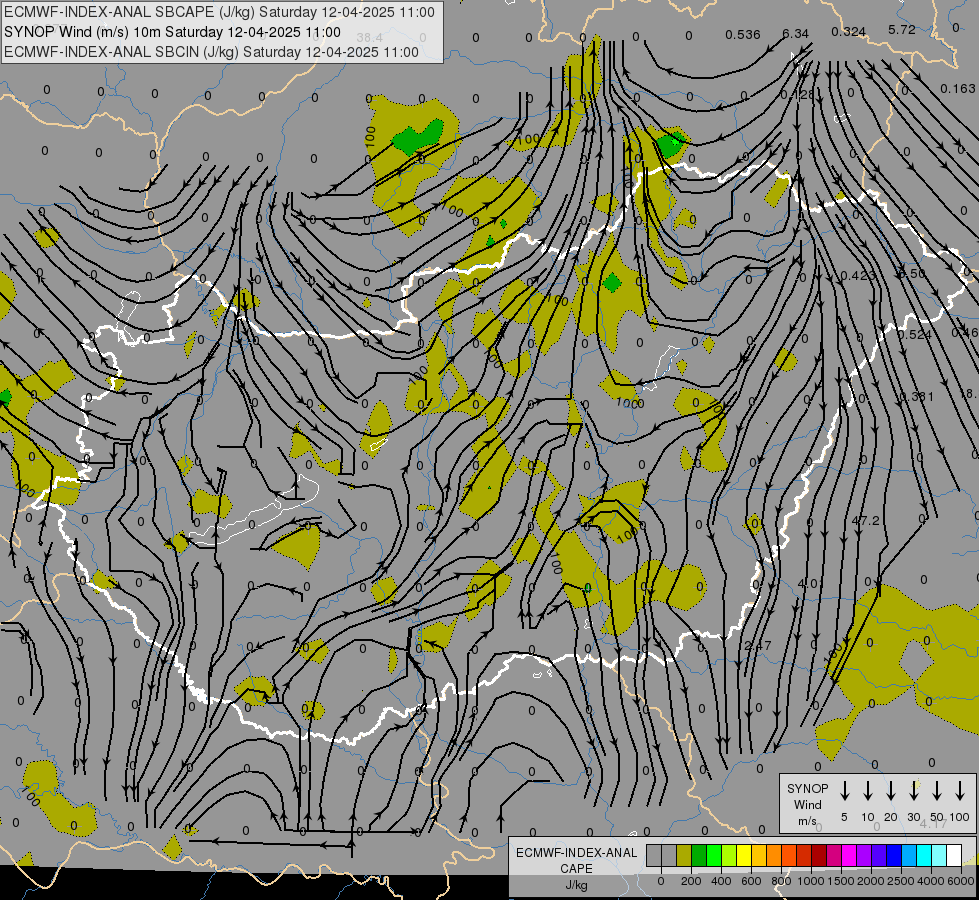This screenshot has height=900, width=979.
Task: Pick the pale cyan swatch right of 4000 tick
Action: (x=940, y=855)
